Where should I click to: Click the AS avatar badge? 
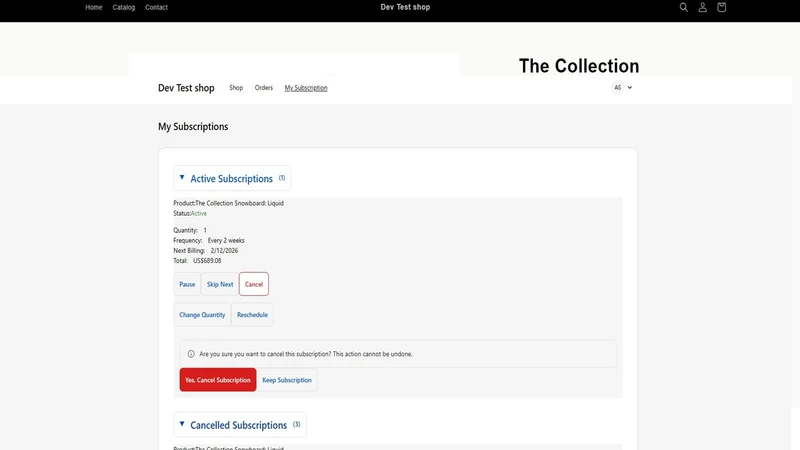tap(617, 88)
